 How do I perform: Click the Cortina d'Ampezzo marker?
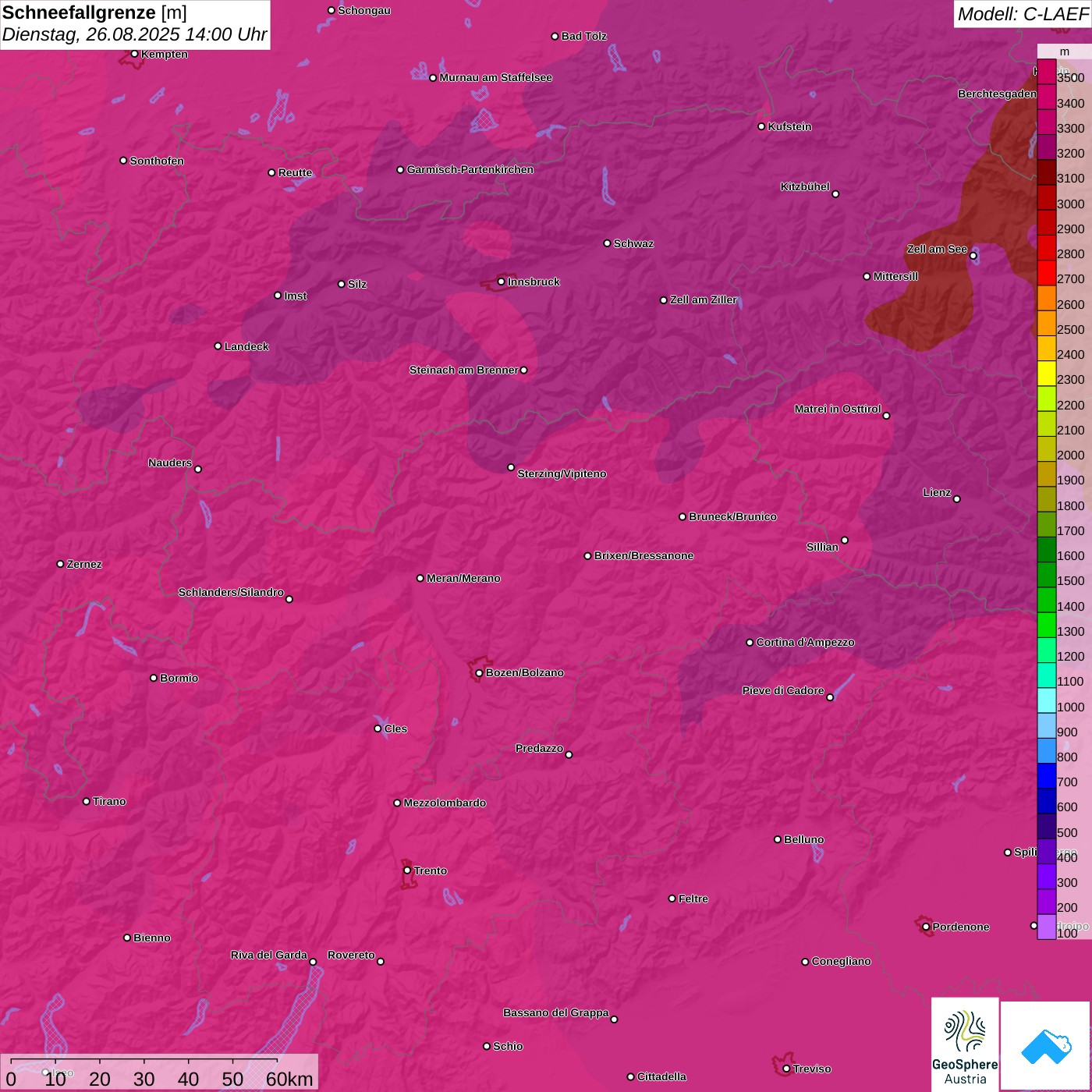[750, 643]
